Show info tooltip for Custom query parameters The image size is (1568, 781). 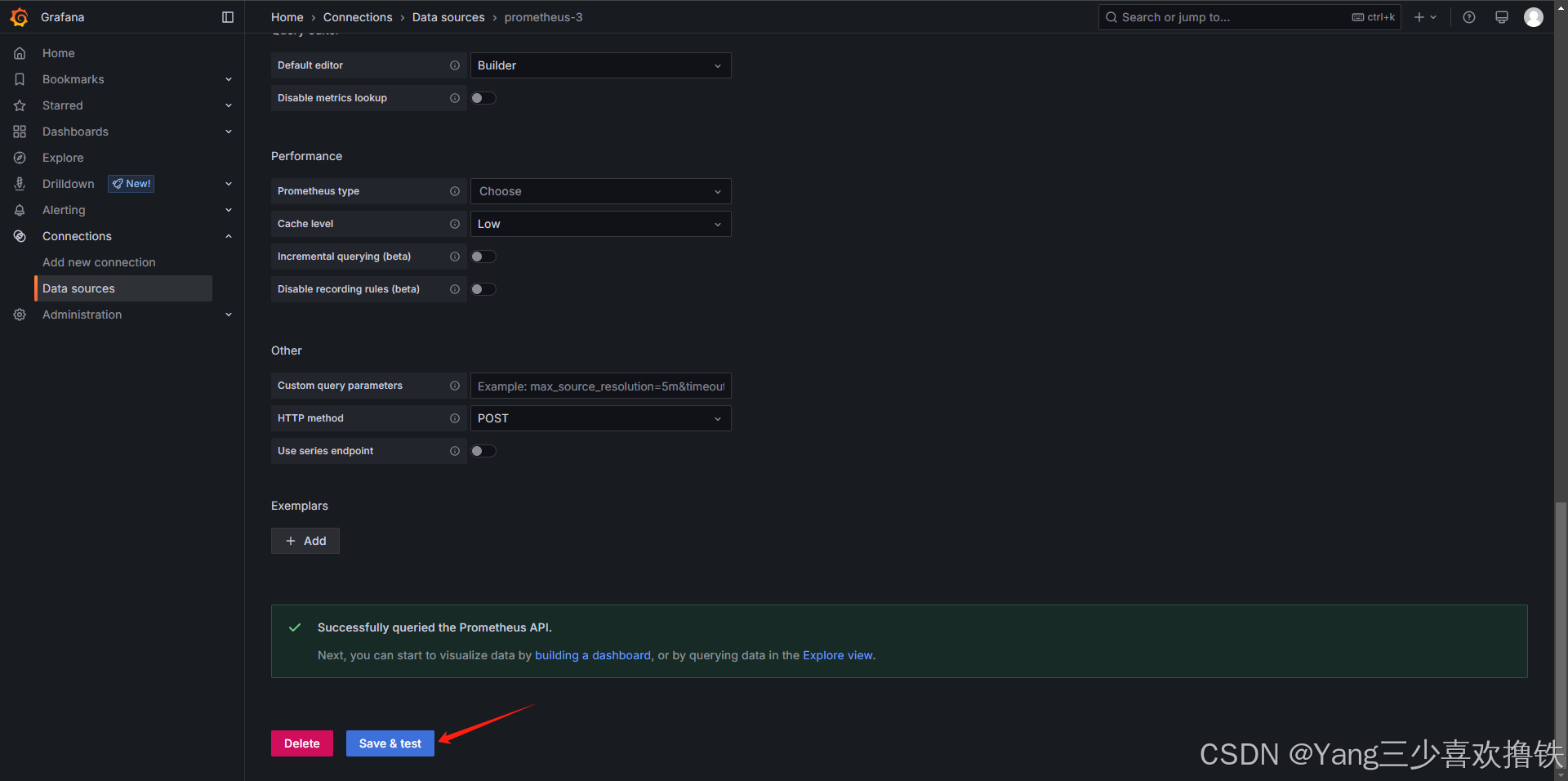pos(455,386)
